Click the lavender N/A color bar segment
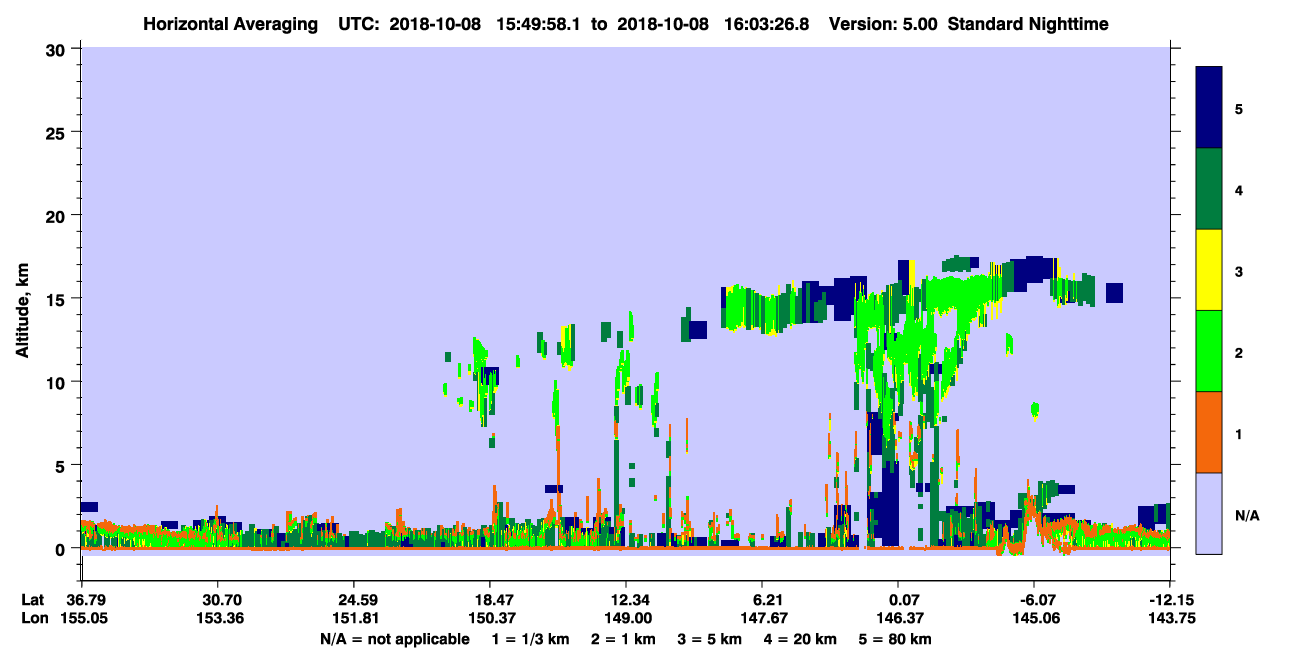This screenshot has height=667, width=1300. [x=1209, y=513]
